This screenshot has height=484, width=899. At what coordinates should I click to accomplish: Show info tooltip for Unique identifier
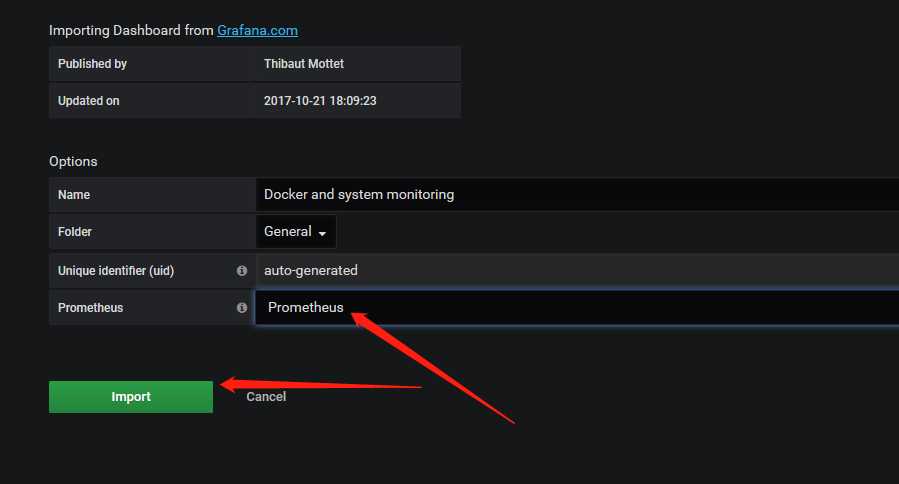pyautogui.click(x=242, y=271)
